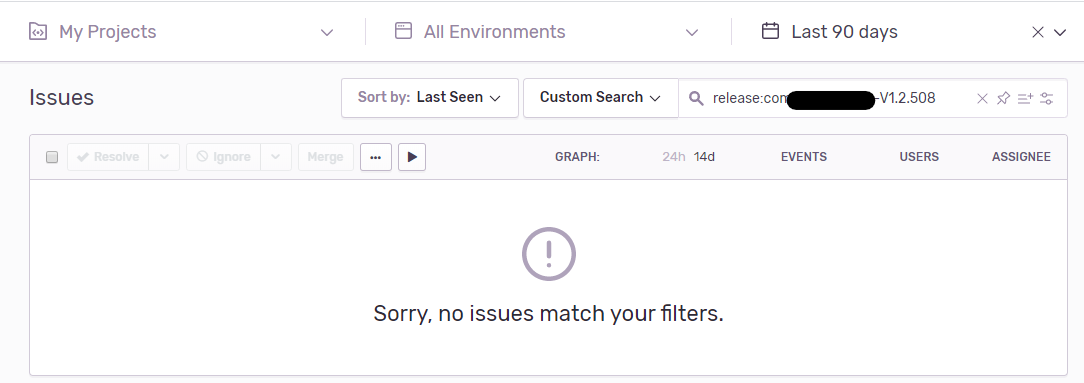The height and width of the screenshot is (383, 1084).
Task: Click the search magnifier icon
Action: [697, 98]
